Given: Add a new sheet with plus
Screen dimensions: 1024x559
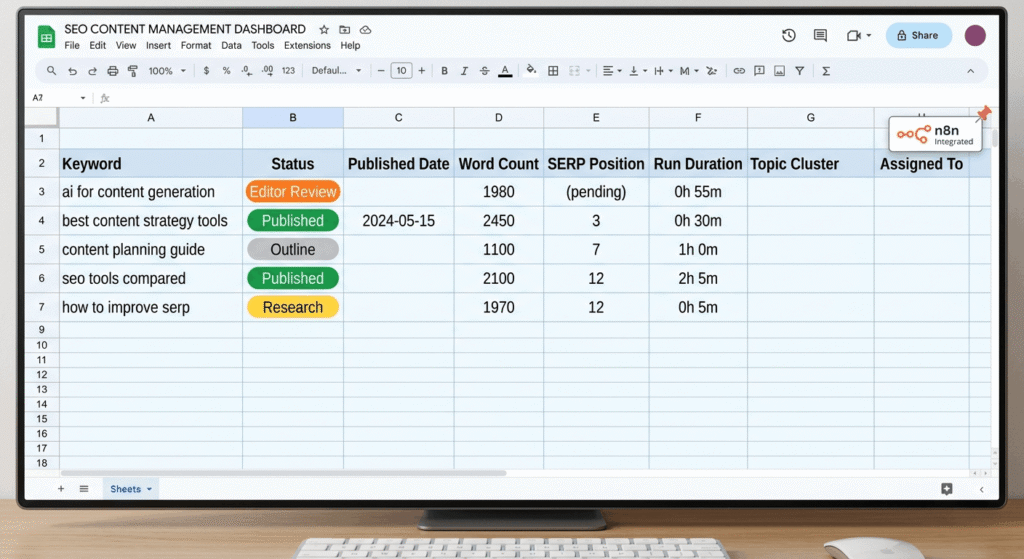Looking at the screenshot, I should (61, 488).
